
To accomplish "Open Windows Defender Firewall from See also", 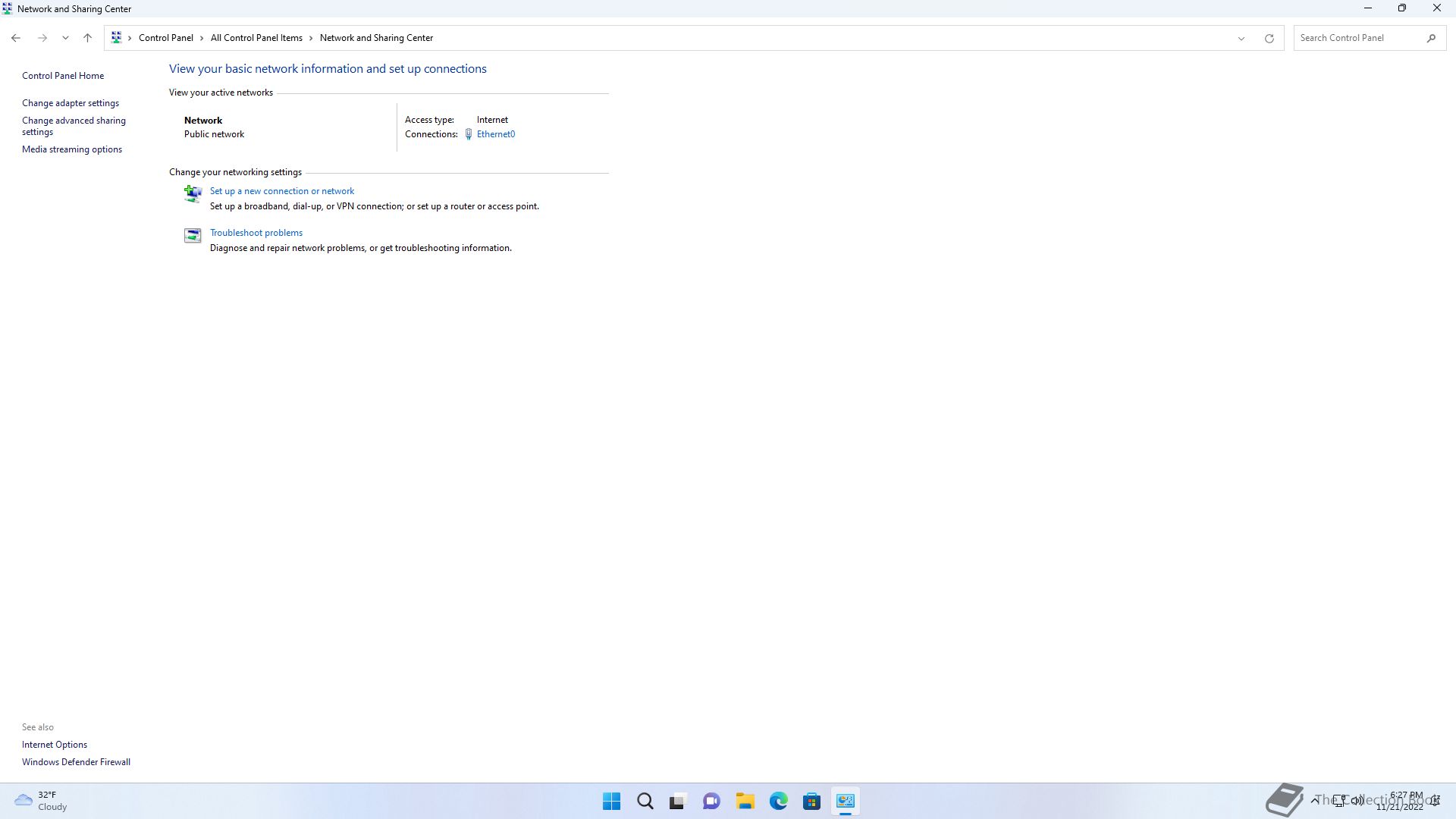I will click(x=76, y=761).
